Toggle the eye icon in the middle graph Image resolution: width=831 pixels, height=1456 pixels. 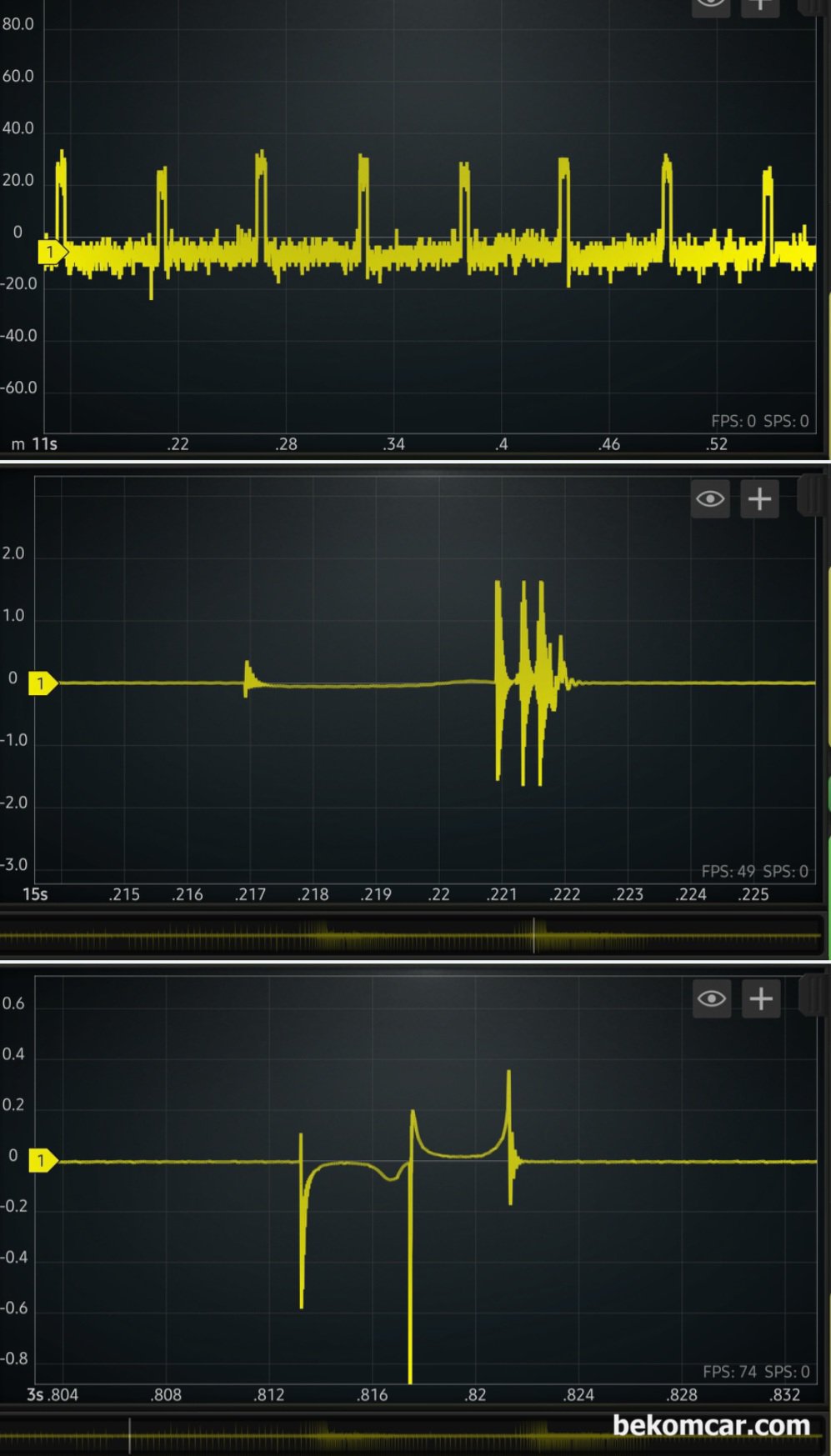[710, 499]
